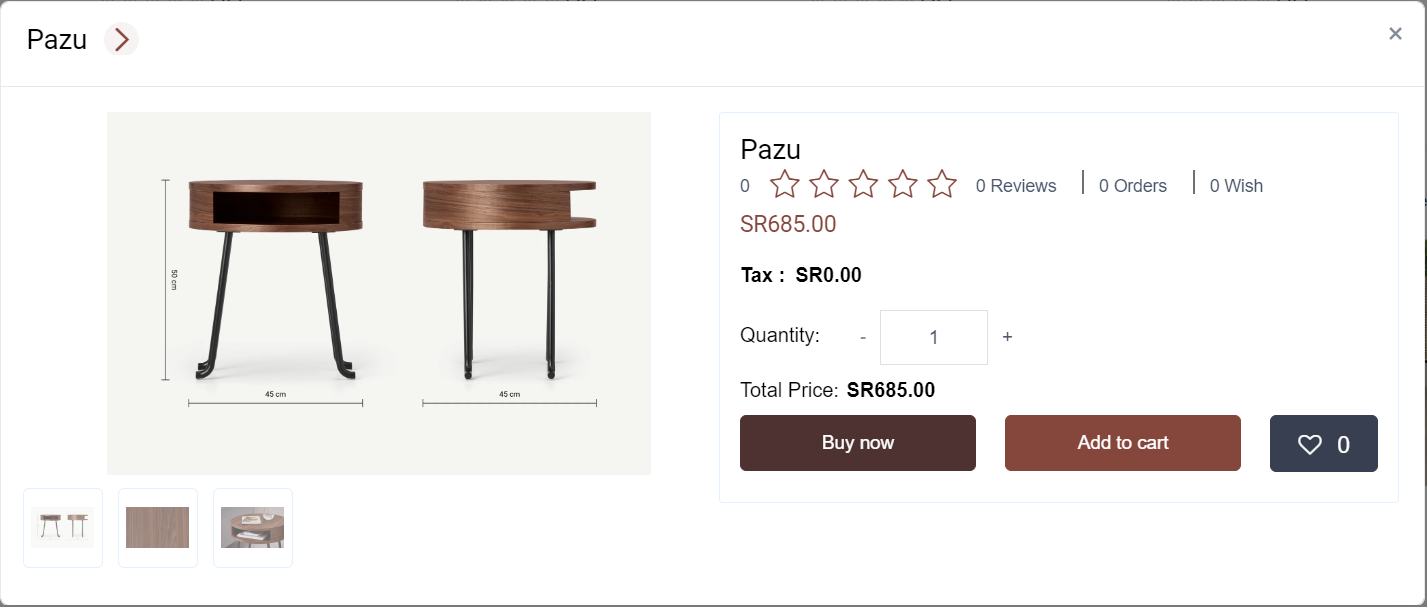Click the 0 Wish text
The height and width of the screenshot is (607, 1427).
pyautogui.click(x=1236, y=186)
